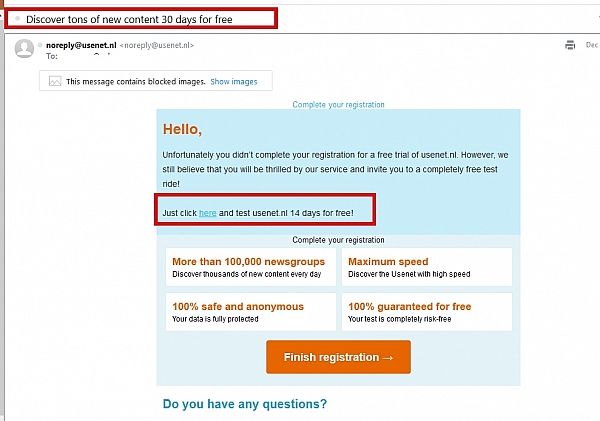Viewport: 600px width, 421px height.
Task: Click the 'here' hyperlink in the email body
Action: [x=207, y=213]
